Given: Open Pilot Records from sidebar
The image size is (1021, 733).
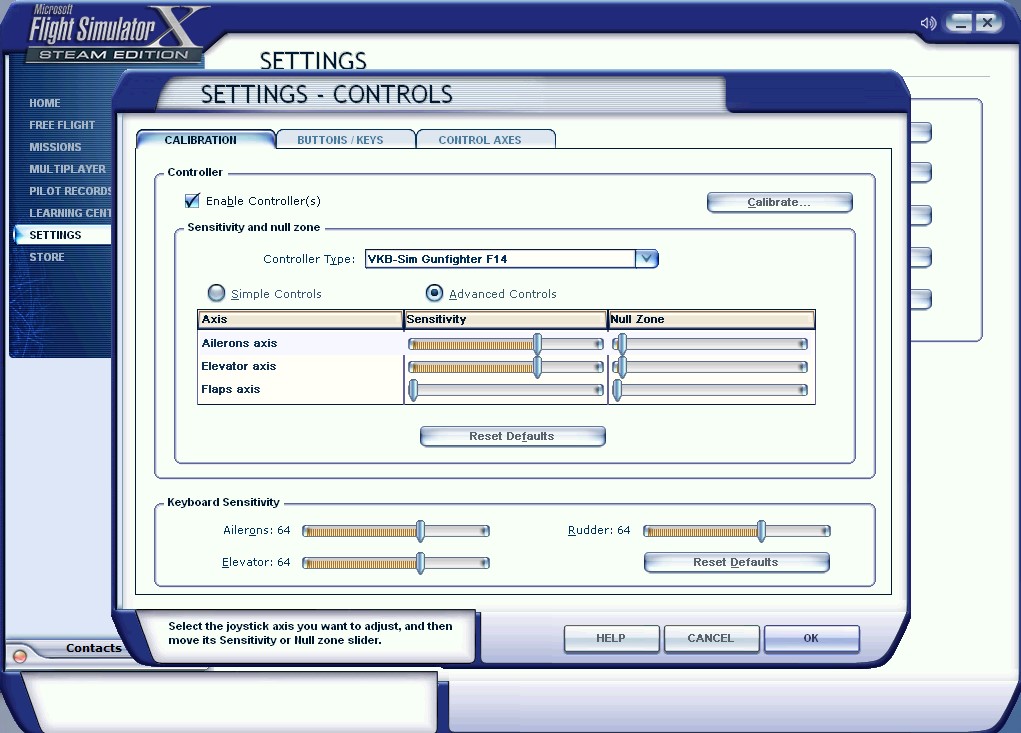Looking at the screenshot, I should [70, 191].
